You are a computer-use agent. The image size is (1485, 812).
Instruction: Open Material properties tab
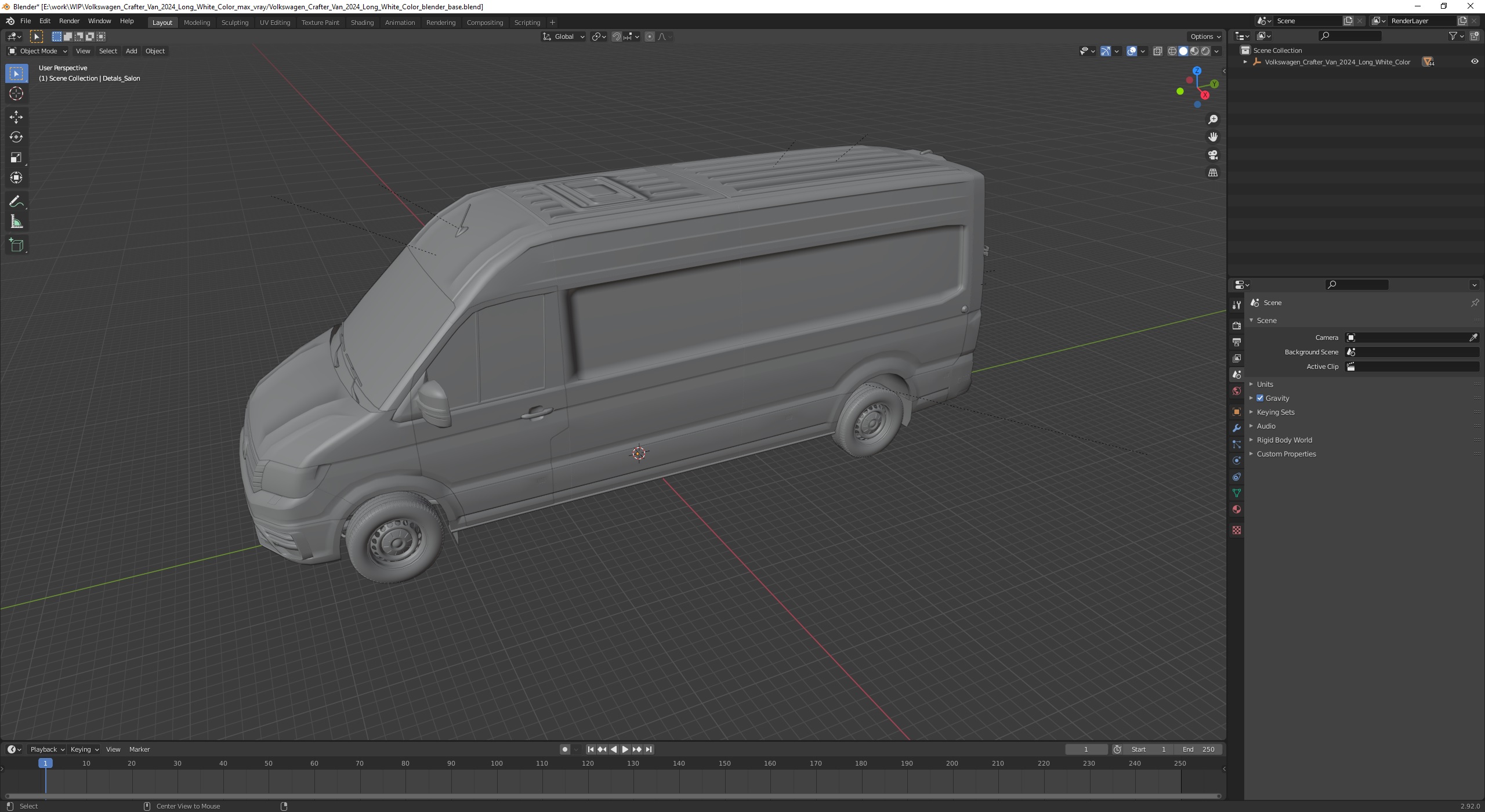coord(1236,509)
